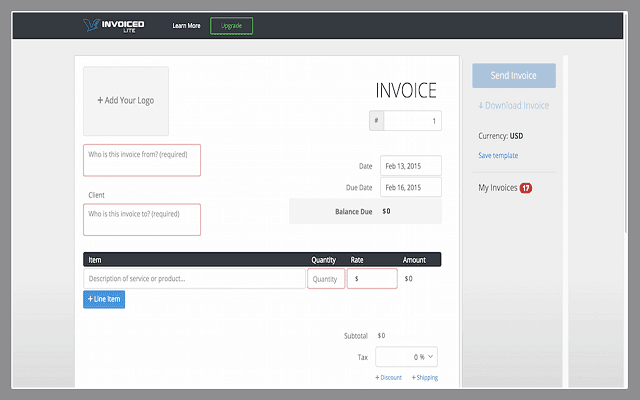Add a new Line Item
Viewport: 640px width, 400px height.
105,300
